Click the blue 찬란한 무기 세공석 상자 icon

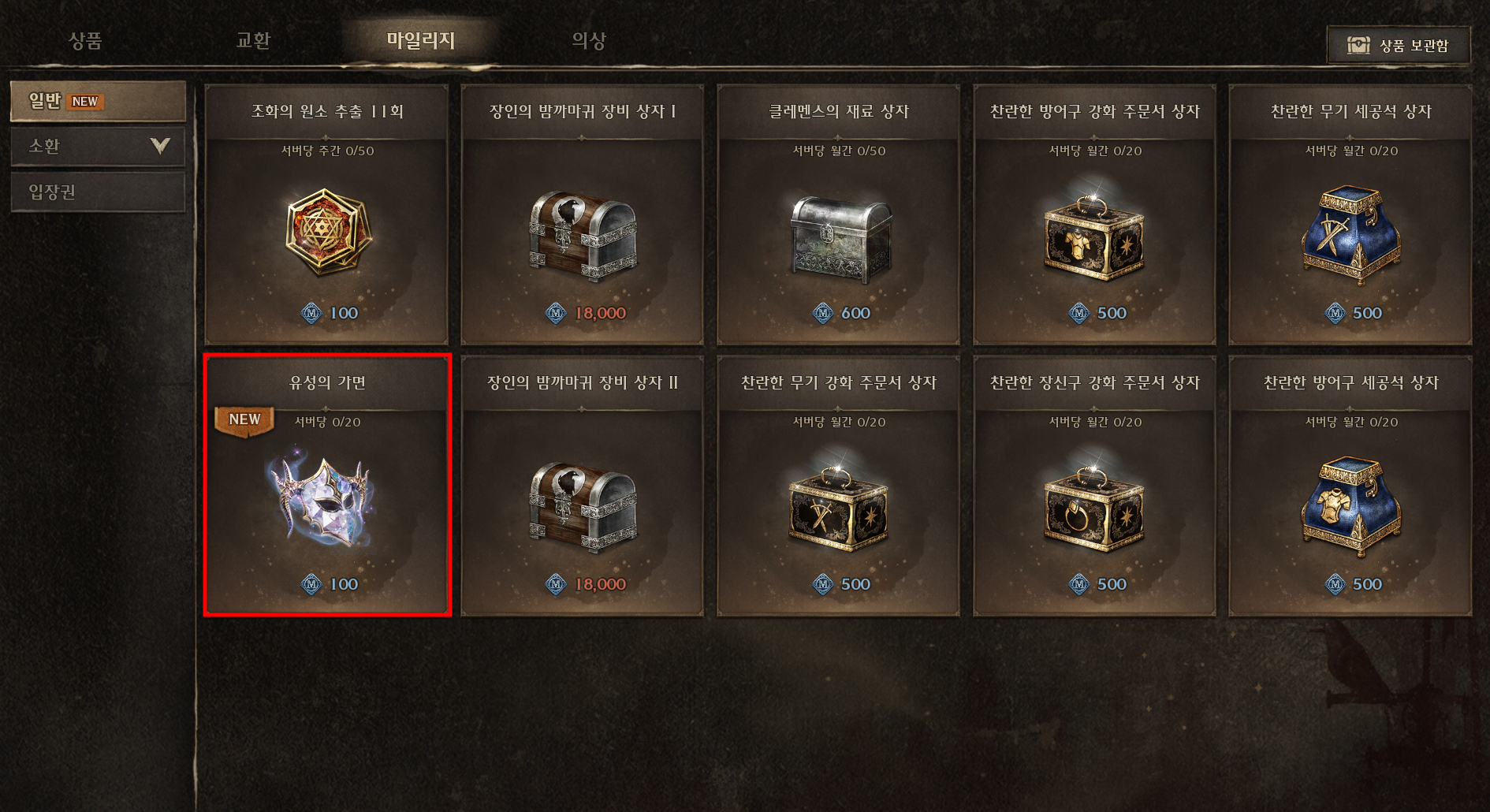coord(1350,234)
